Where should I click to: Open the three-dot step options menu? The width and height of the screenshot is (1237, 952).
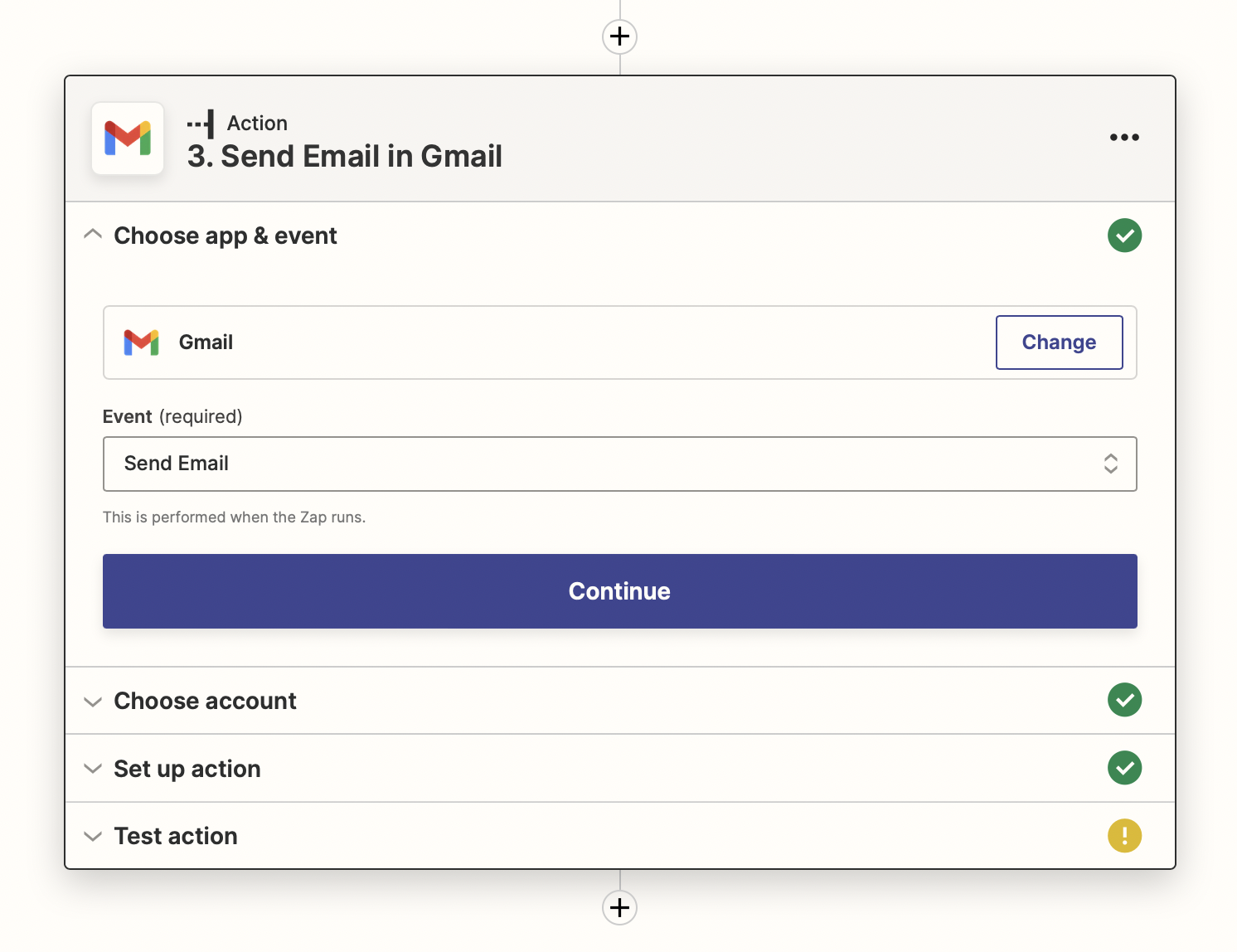pos(1124,138)
